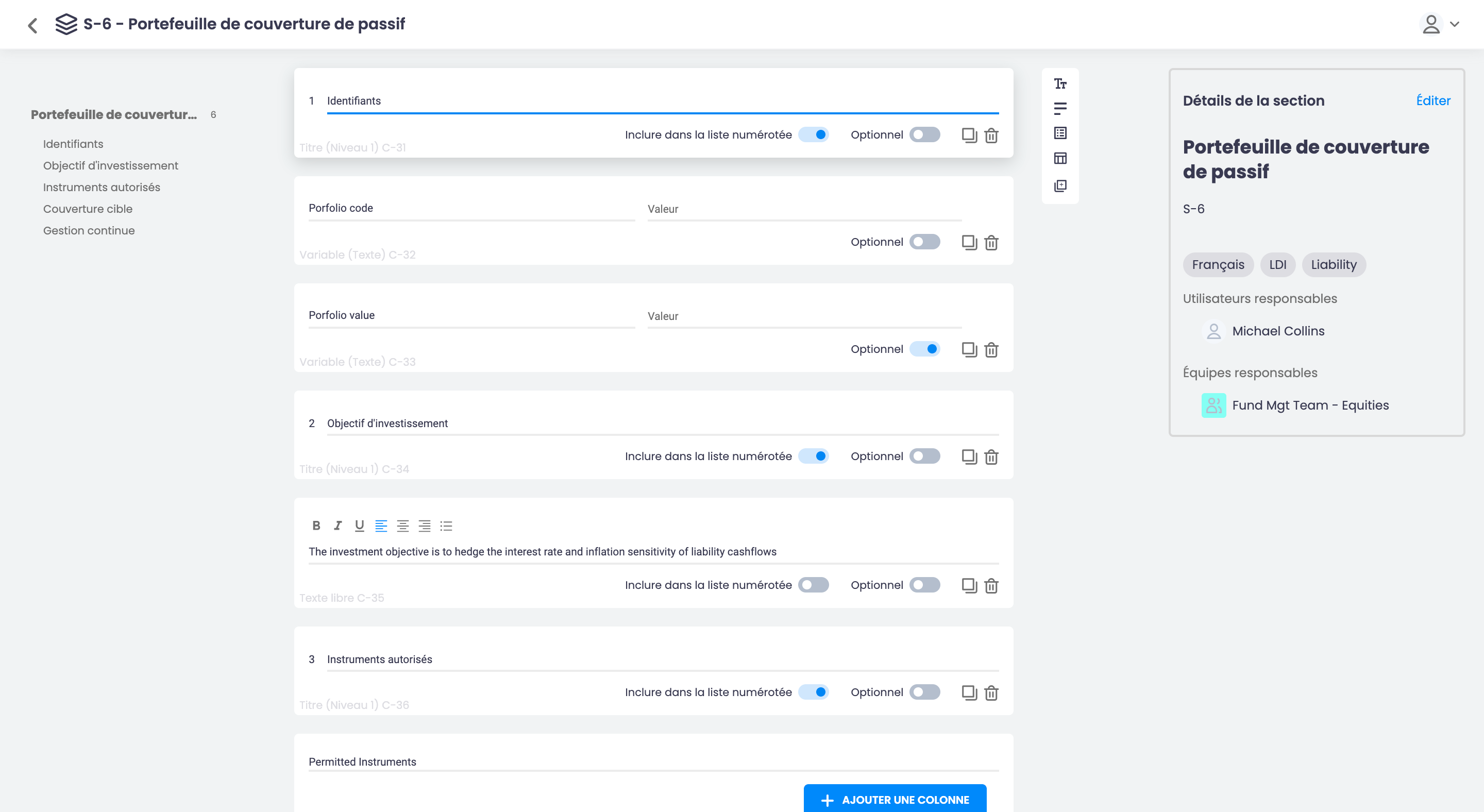Enable Optionnel for the Identifiants title
This screenshot has height=812, width=1484.
[924, 134]
